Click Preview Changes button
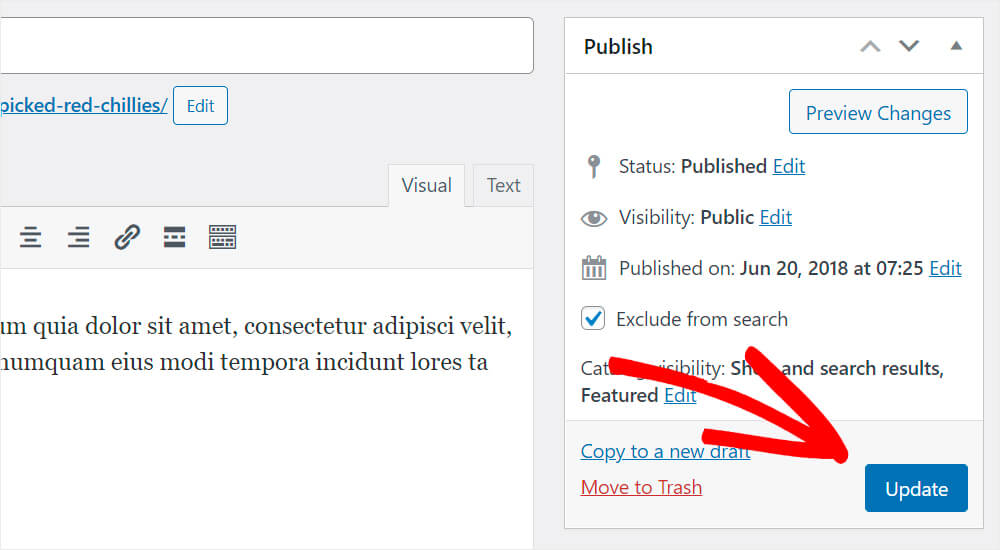1000x550 pixels. tap(878, 112)
